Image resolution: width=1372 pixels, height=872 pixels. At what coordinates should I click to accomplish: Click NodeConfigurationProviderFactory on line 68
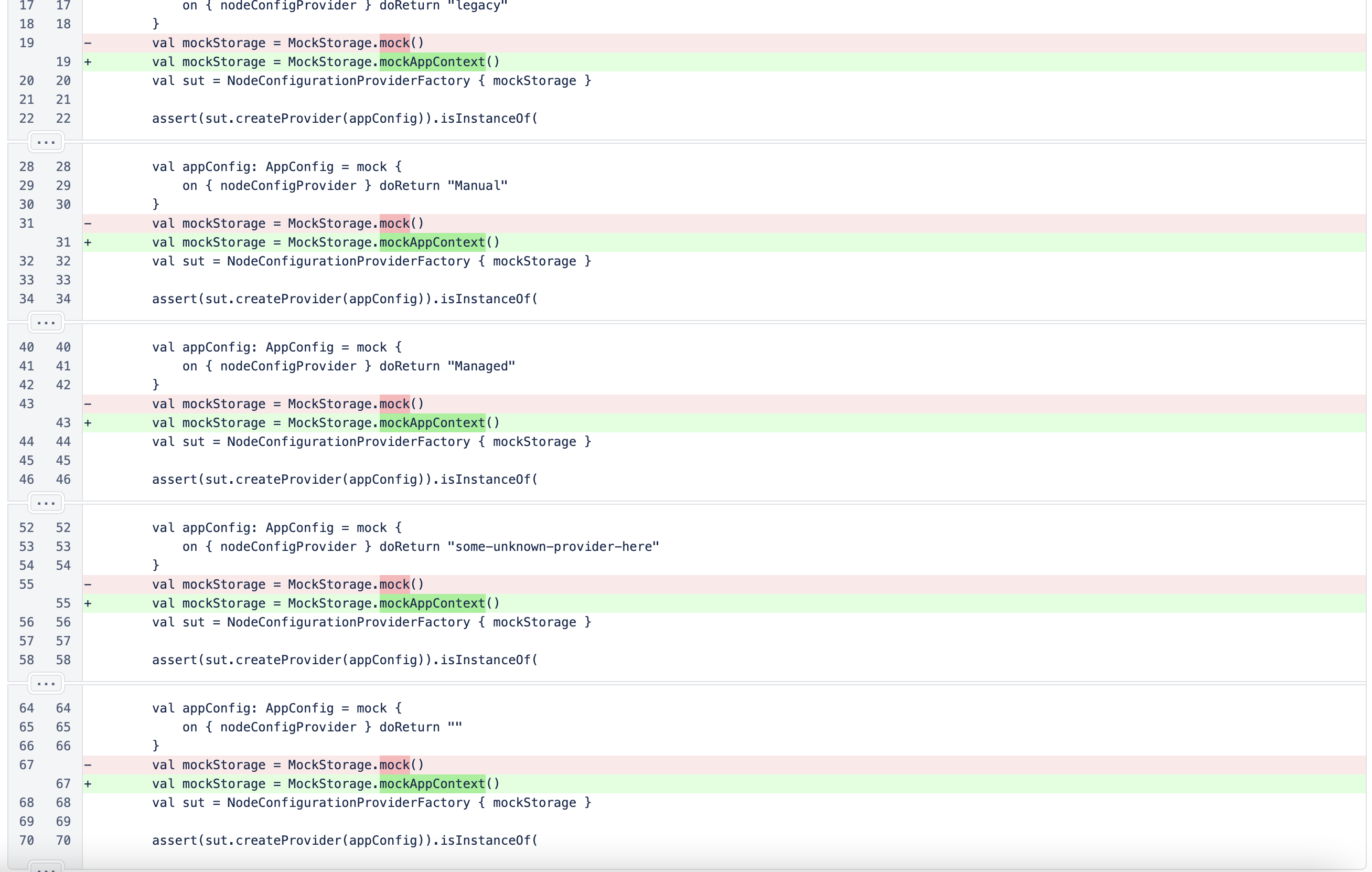click(349, 802)
